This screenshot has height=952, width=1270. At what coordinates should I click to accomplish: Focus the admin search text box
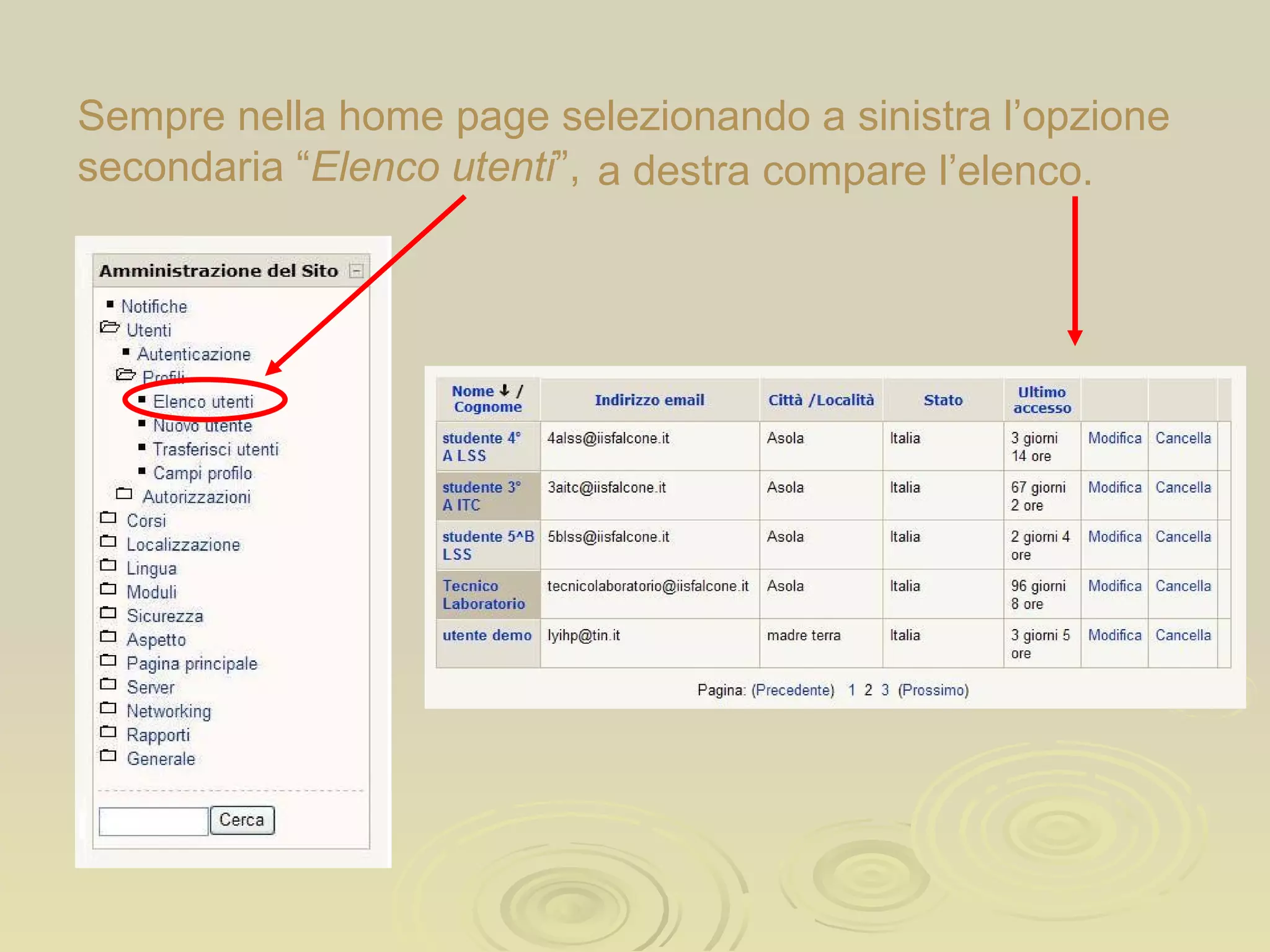pyautogui.click(x=154, y=821)
